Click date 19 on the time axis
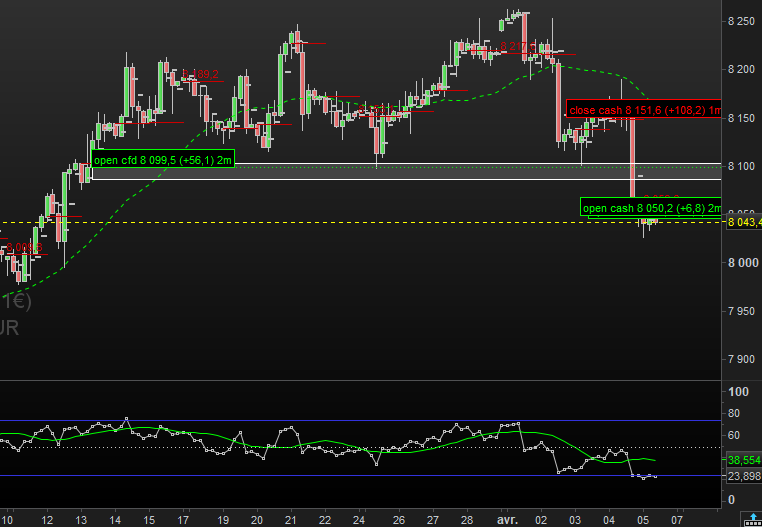762x527 pixels. point(223,520)
